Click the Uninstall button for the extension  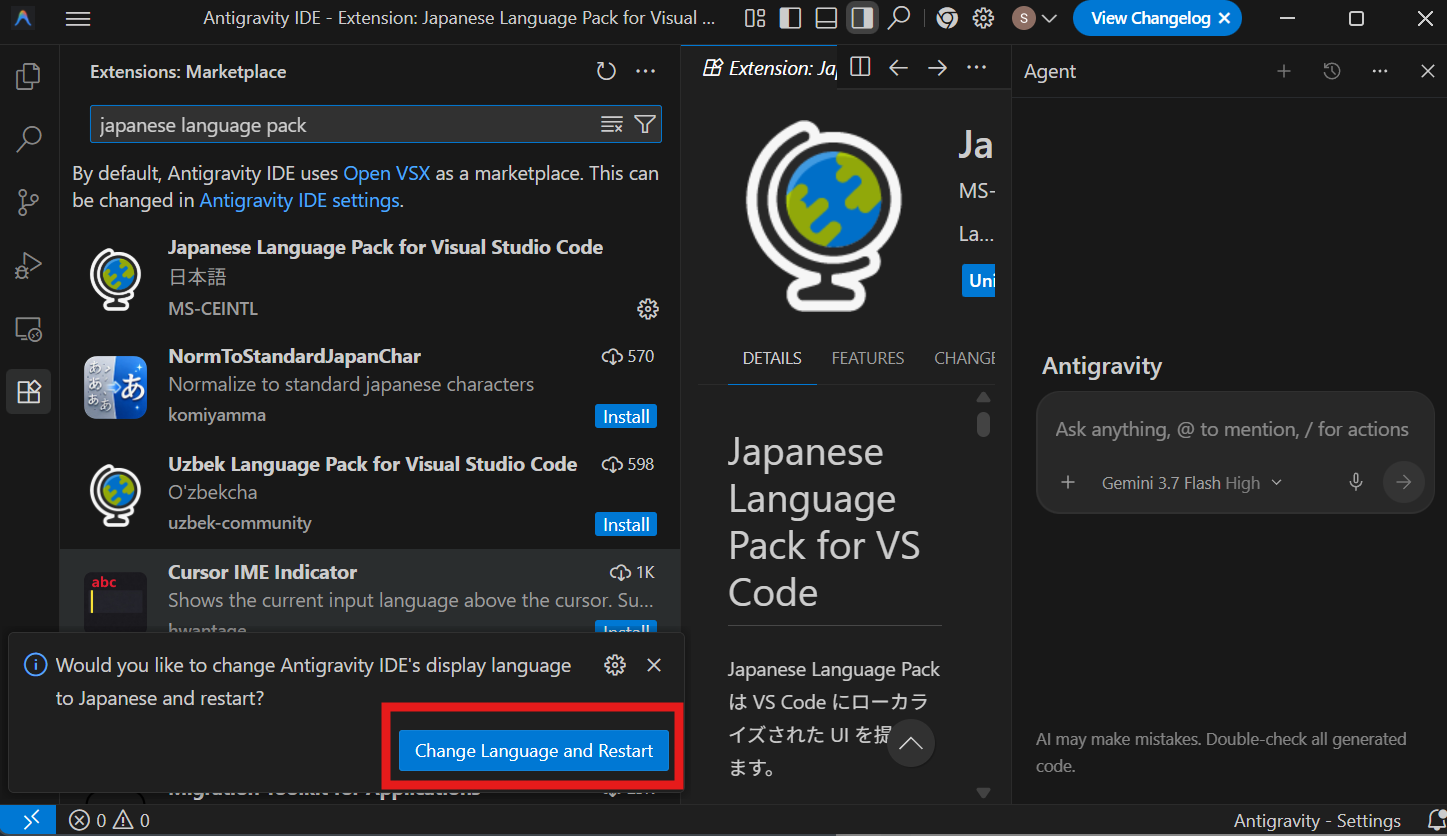tap(979, 281)
